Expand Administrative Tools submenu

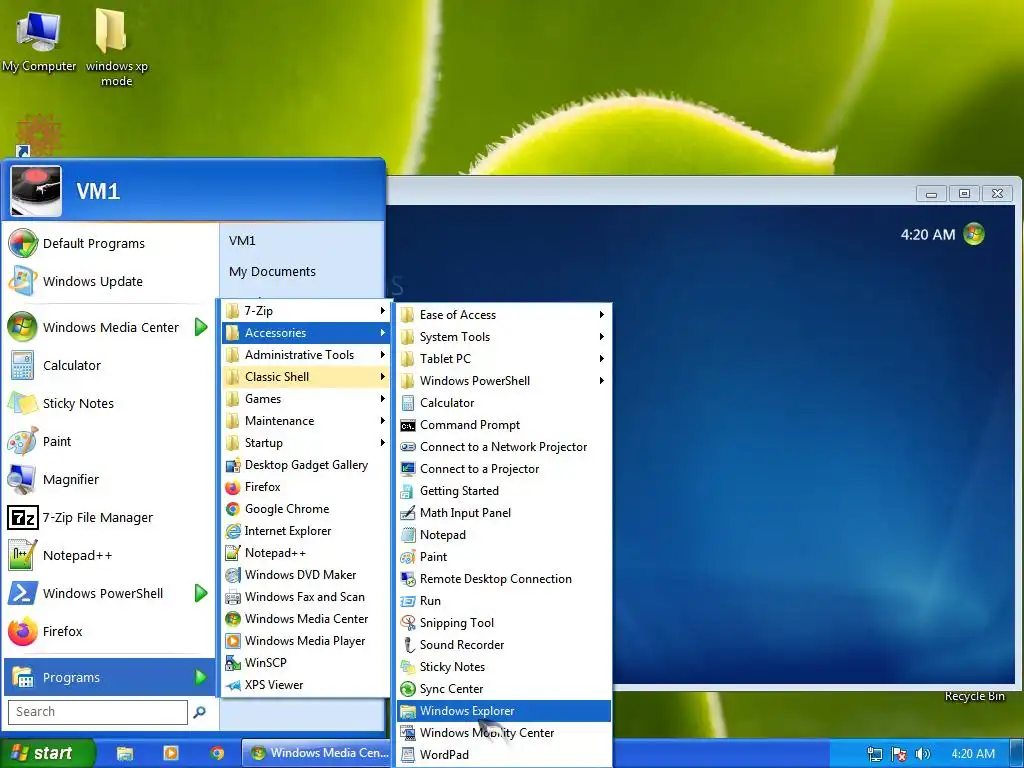pyautogui.click(x=306, y=355)
